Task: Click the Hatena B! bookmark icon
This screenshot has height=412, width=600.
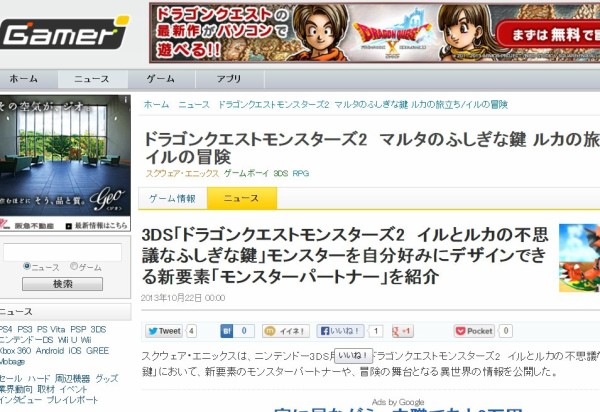Action: click(x=227, y=331)
